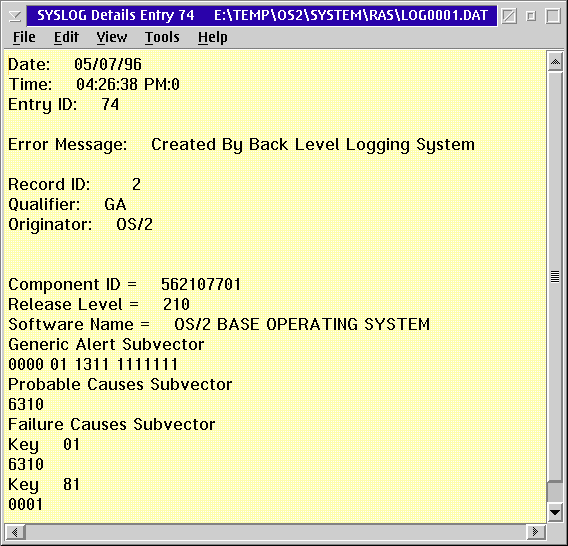
Task: Place cursor in the Error Message line
Action: [x=241, y=145]
